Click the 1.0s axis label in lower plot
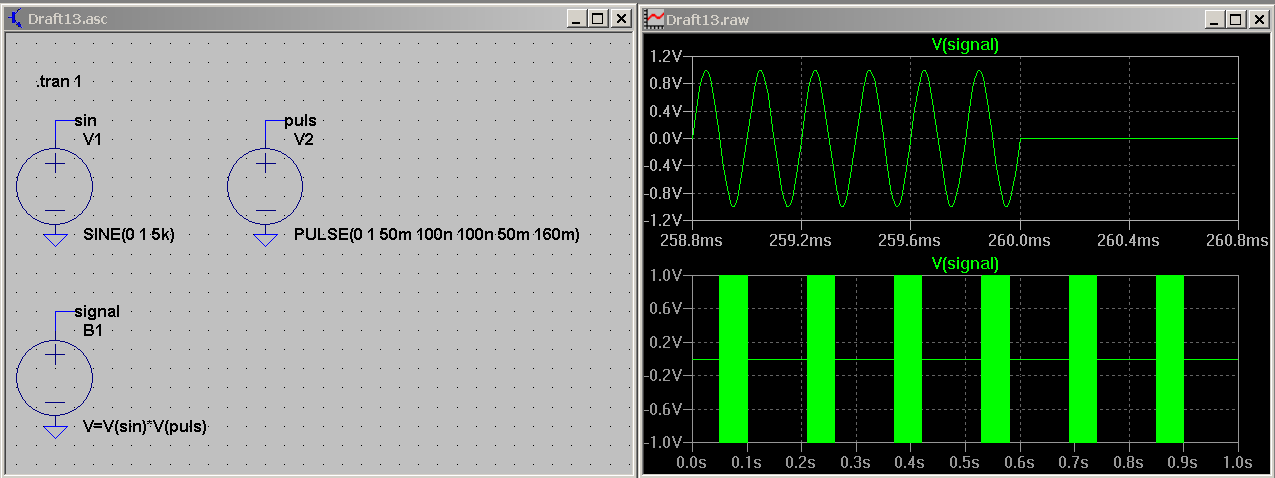Image resolution: width=1275 pixels, height=478 pixels. pos(1238,462)
